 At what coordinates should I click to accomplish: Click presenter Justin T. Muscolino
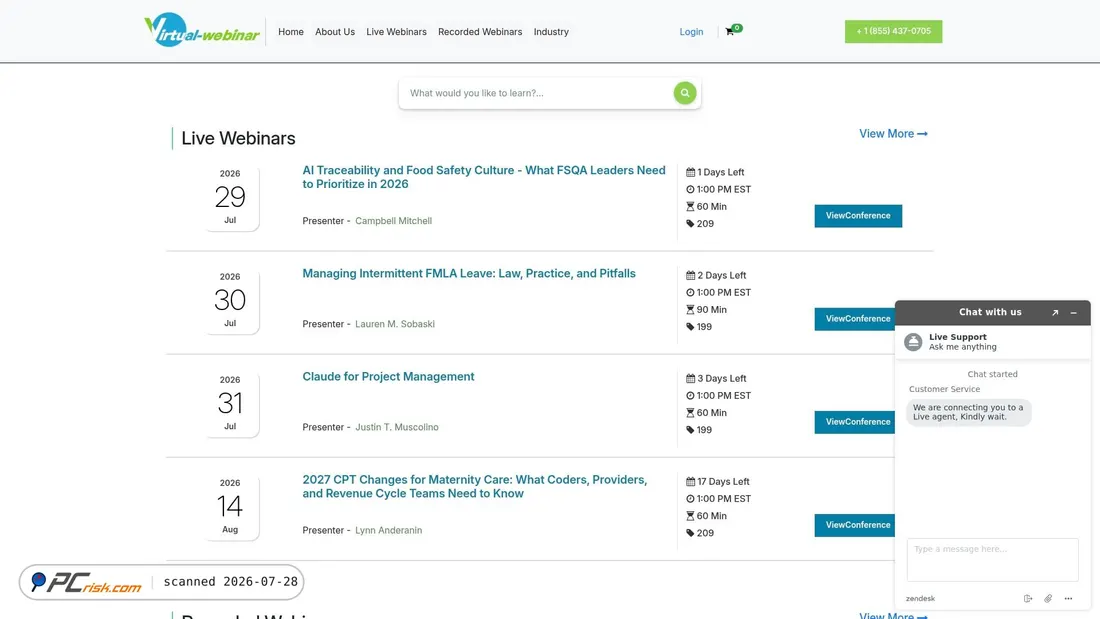click(396, 427)
